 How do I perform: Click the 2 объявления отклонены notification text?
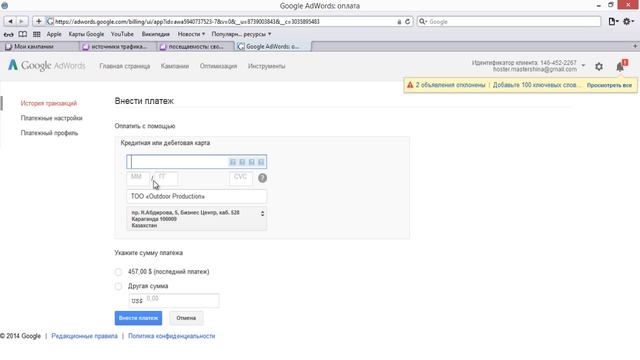click(x=451, y=85)
